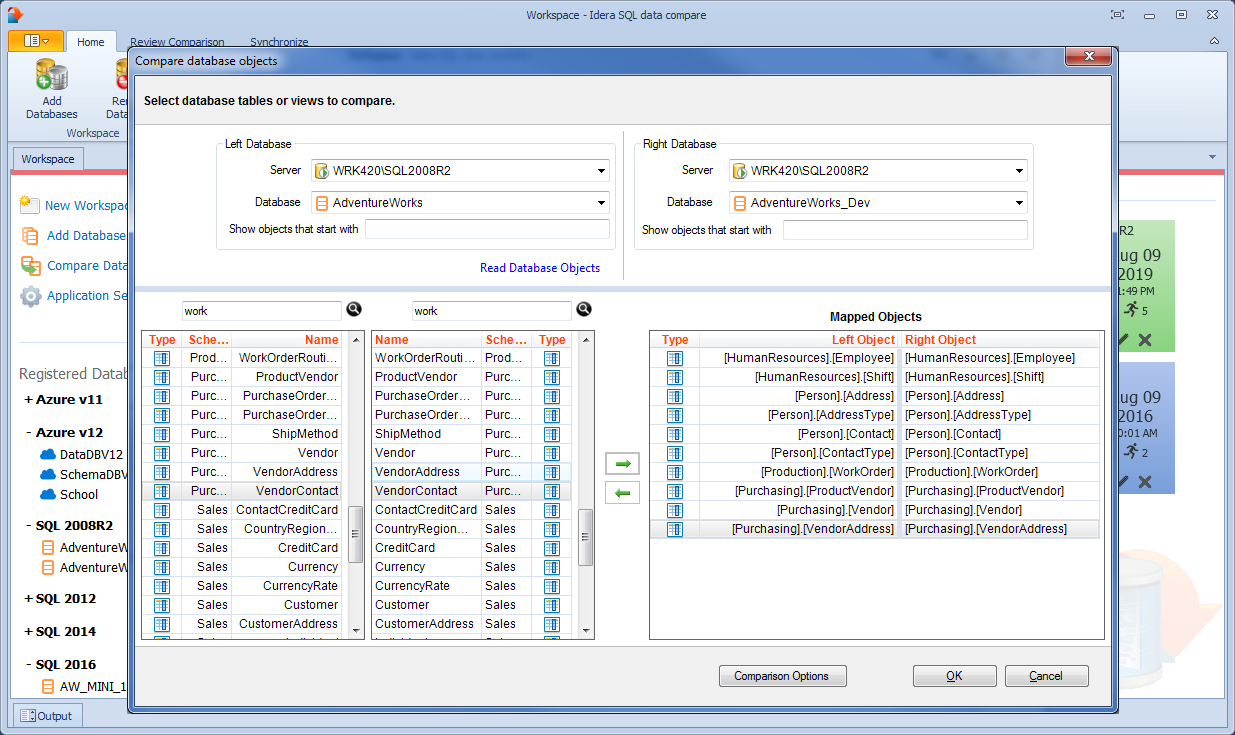Click Application Settings gear icon
Viewport: 1235px width, 735px height.
click(31, 296)
